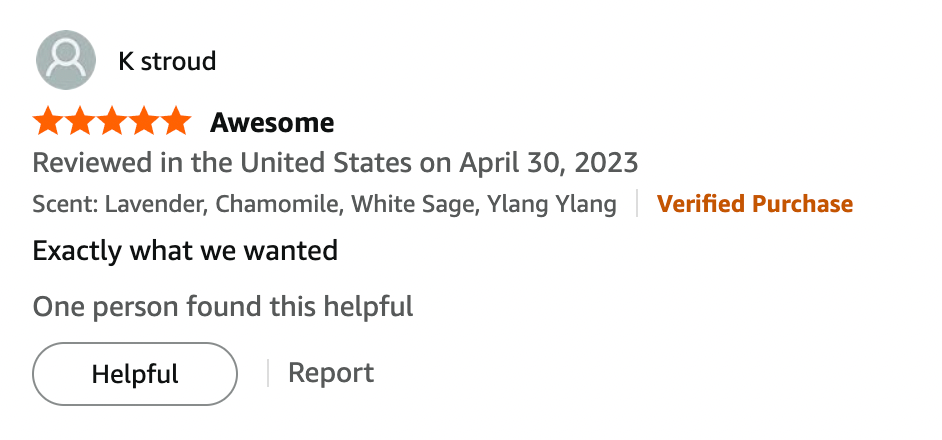
Task: Click the Scent label before Lavender
Action: pyautogui.click(x=65, y=205)
